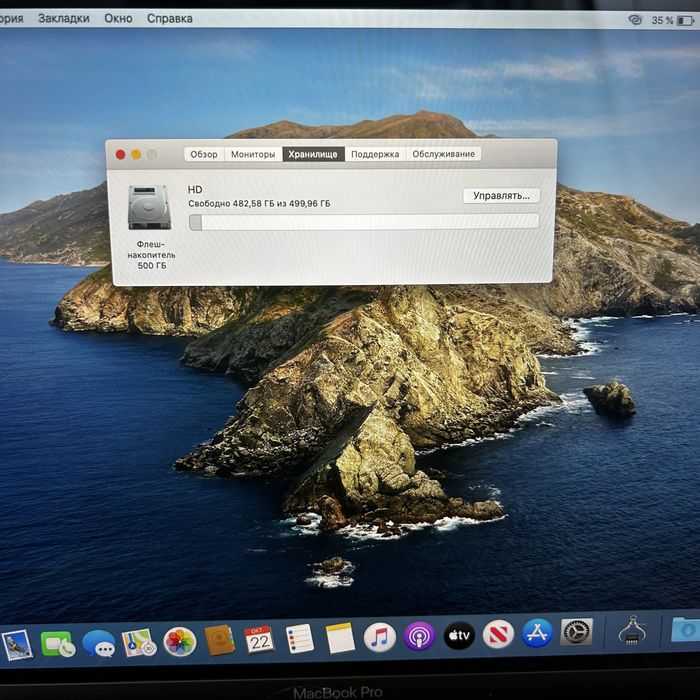Open the Поддержка tab
The image size is (700, 700).
(x=375, y=154)
